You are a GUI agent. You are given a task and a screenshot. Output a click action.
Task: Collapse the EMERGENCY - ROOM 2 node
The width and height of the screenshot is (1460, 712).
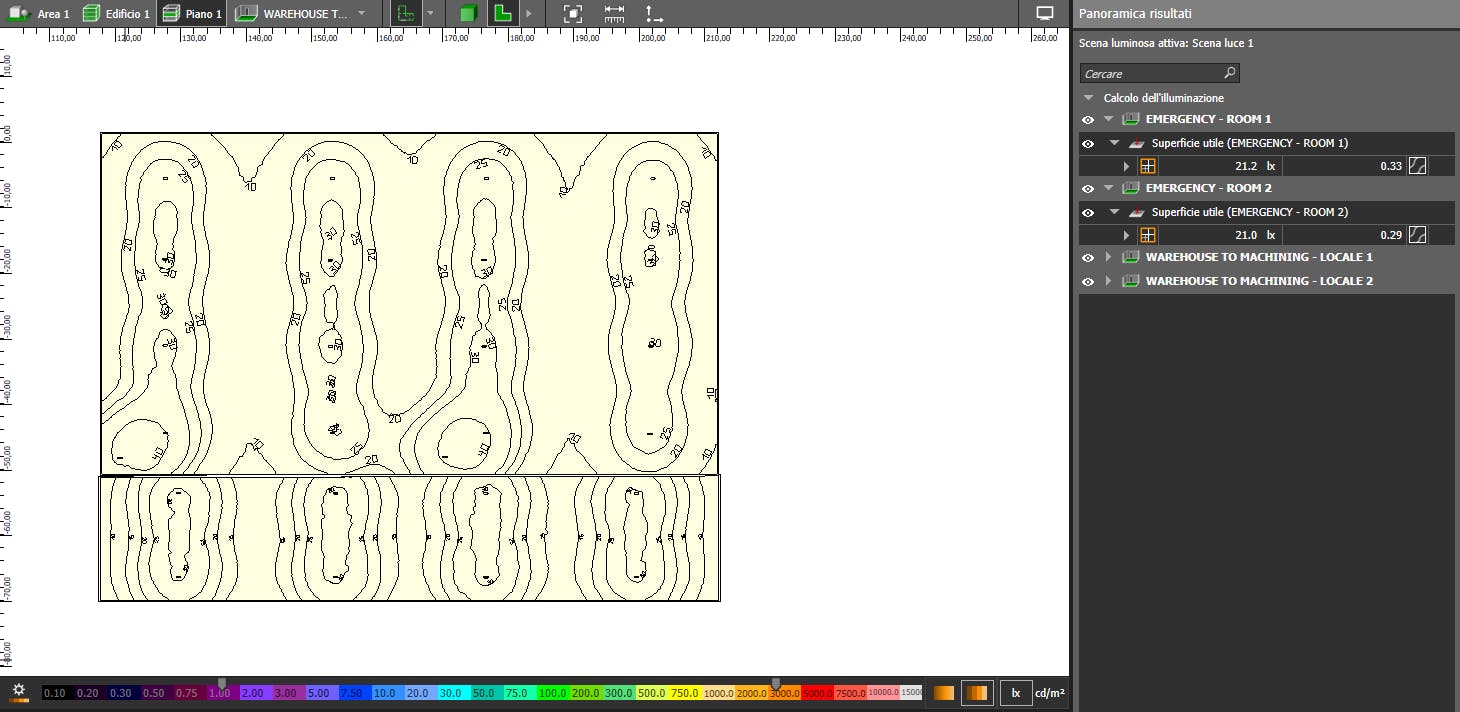point(1108,188)
